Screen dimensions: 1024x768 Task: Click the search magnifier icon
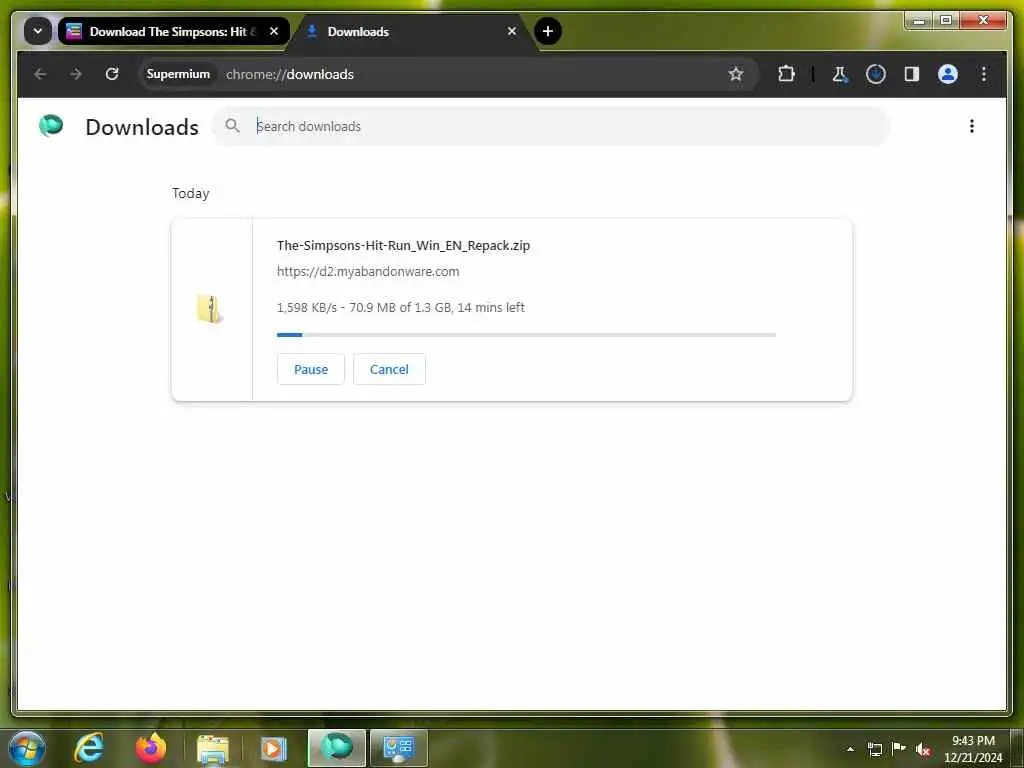[x=232, y=125]
